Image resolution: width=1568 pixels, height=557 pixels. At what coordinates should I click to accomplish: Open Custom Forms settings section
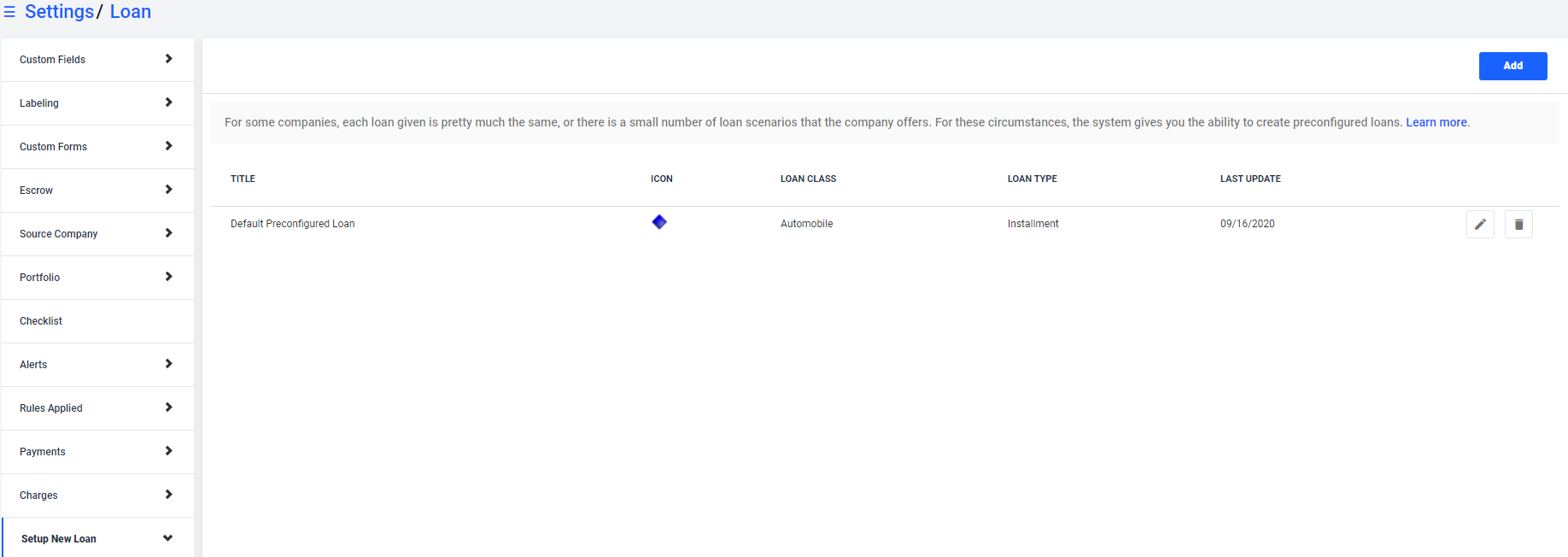point(97,147)
